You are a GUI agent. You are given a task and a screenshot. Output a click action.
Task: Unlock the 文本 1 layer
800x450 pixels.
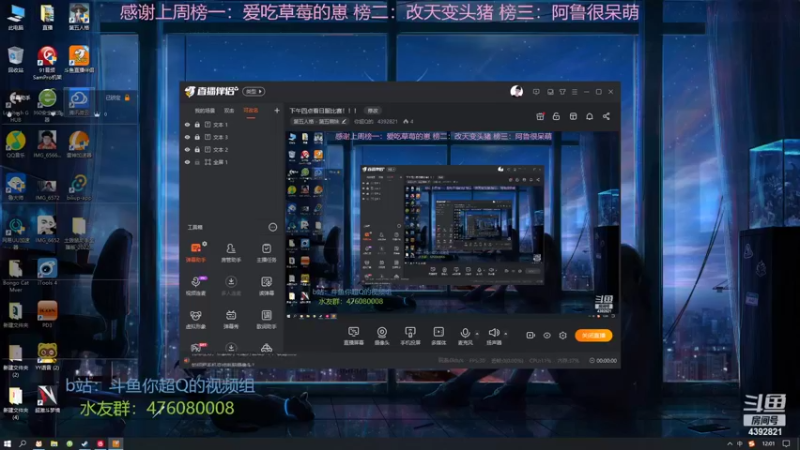(x=197, y=124)
